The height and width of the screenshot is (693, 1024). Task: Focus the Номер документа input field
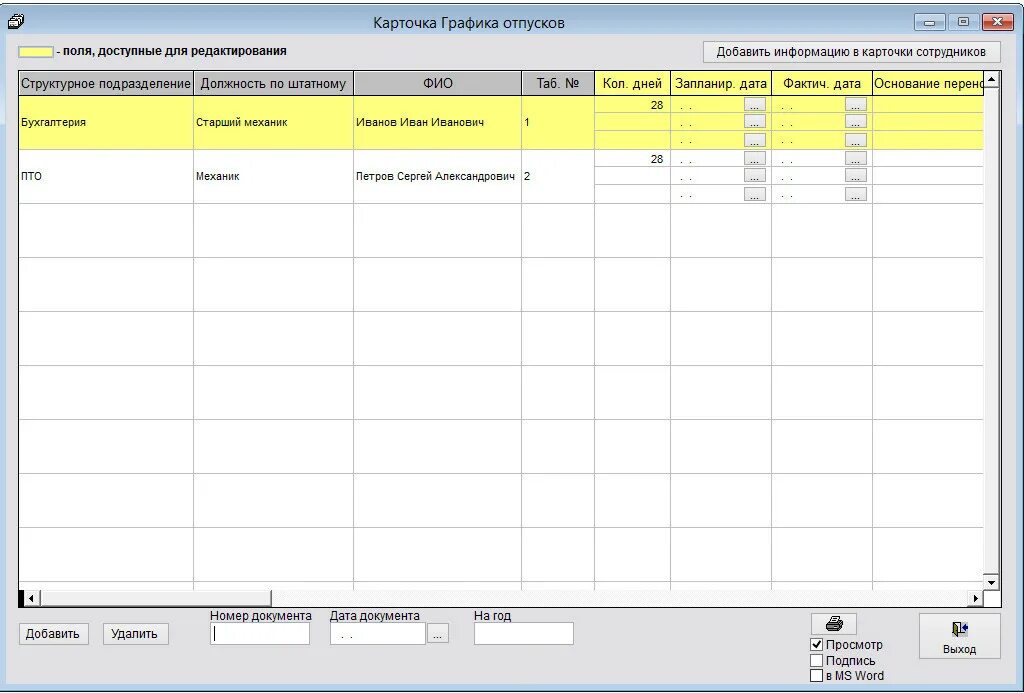pos(260,634)
